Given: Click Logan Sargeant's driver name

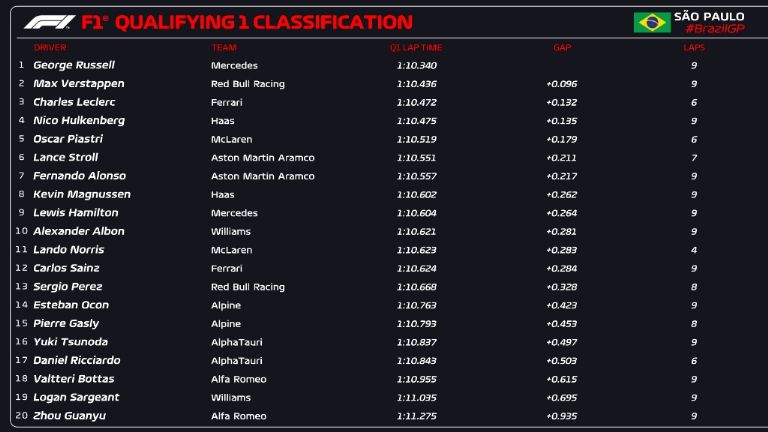Looking at the screenshot, I should point(76,397).
